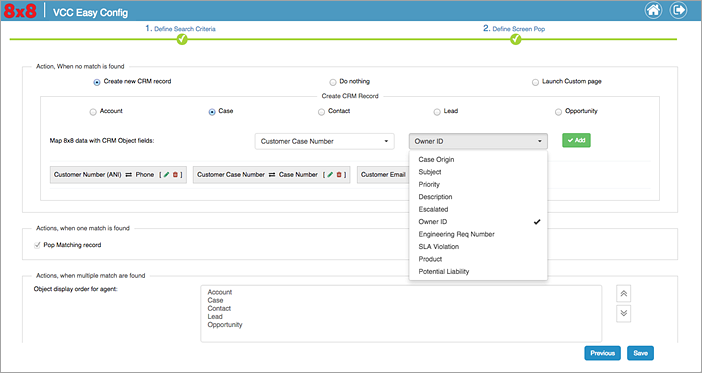Choose Account as CRM record type
The image size is (702, 373).
[93, 112]
